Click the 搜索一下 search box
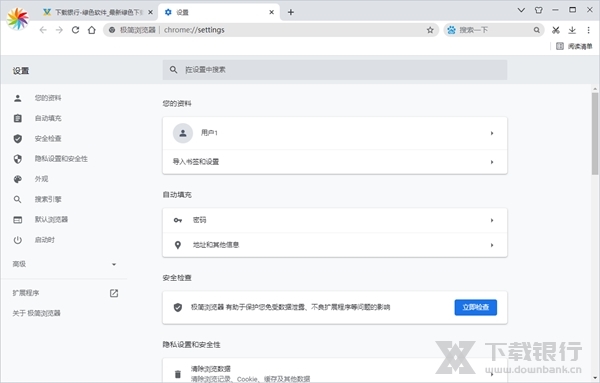This screenshot has width=600, height=383. pos(494,30)
